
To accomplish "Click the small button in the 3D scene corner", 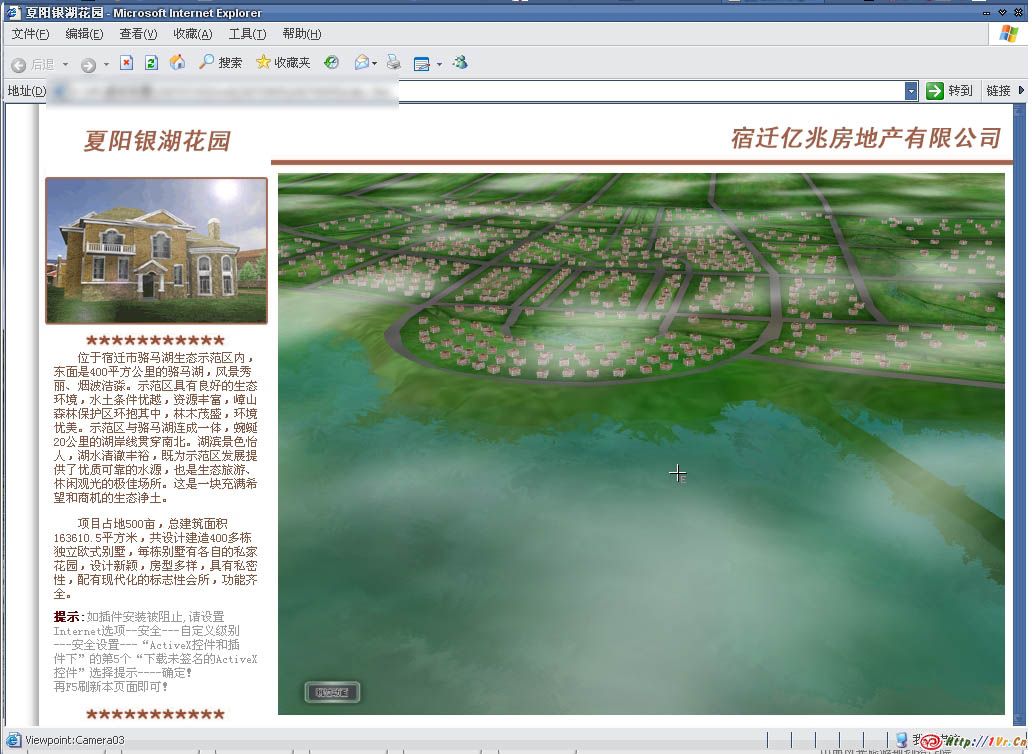I will click(331, 692).
